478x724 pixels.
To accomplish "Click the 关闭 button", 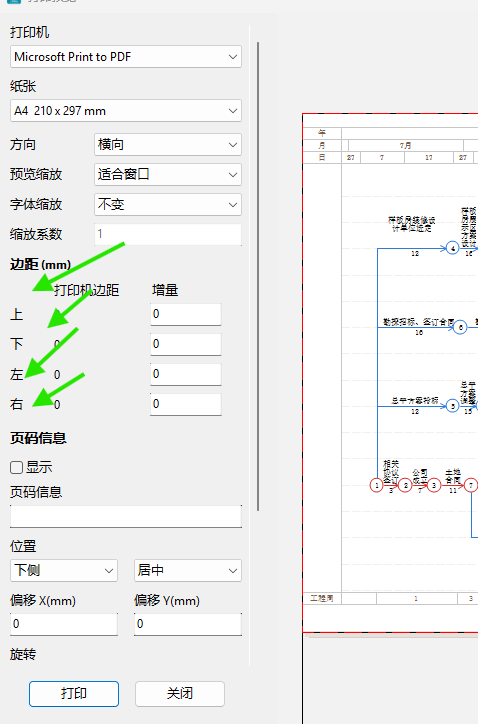I will click(180, 694).
